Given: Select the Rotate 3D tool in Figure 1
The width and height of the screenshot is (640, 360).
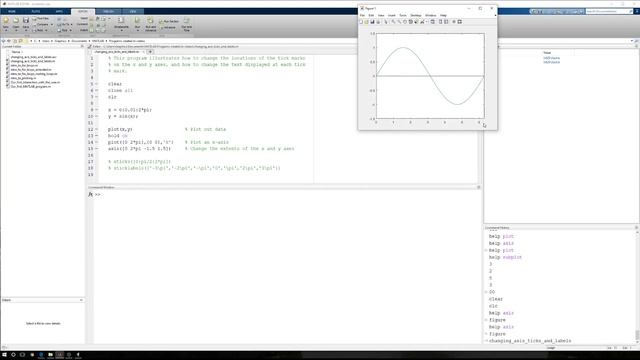Looking at the screenshot, I should point(411,22).
